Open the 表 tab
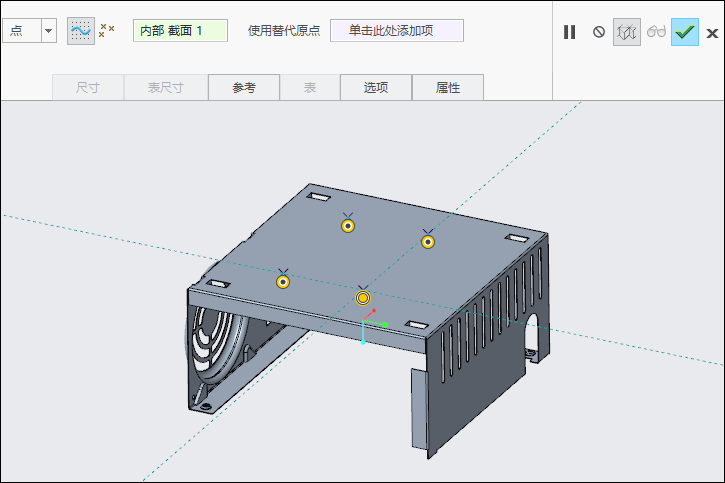The width and height of the screenshot is (725, 483). coord(310,87)
